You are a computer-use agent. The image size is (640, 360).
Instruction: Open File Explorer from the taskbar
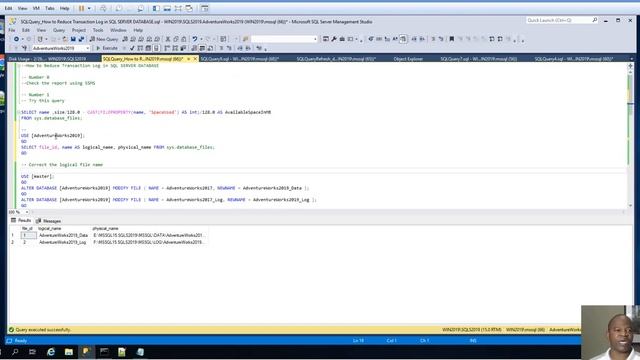(69, 352)
